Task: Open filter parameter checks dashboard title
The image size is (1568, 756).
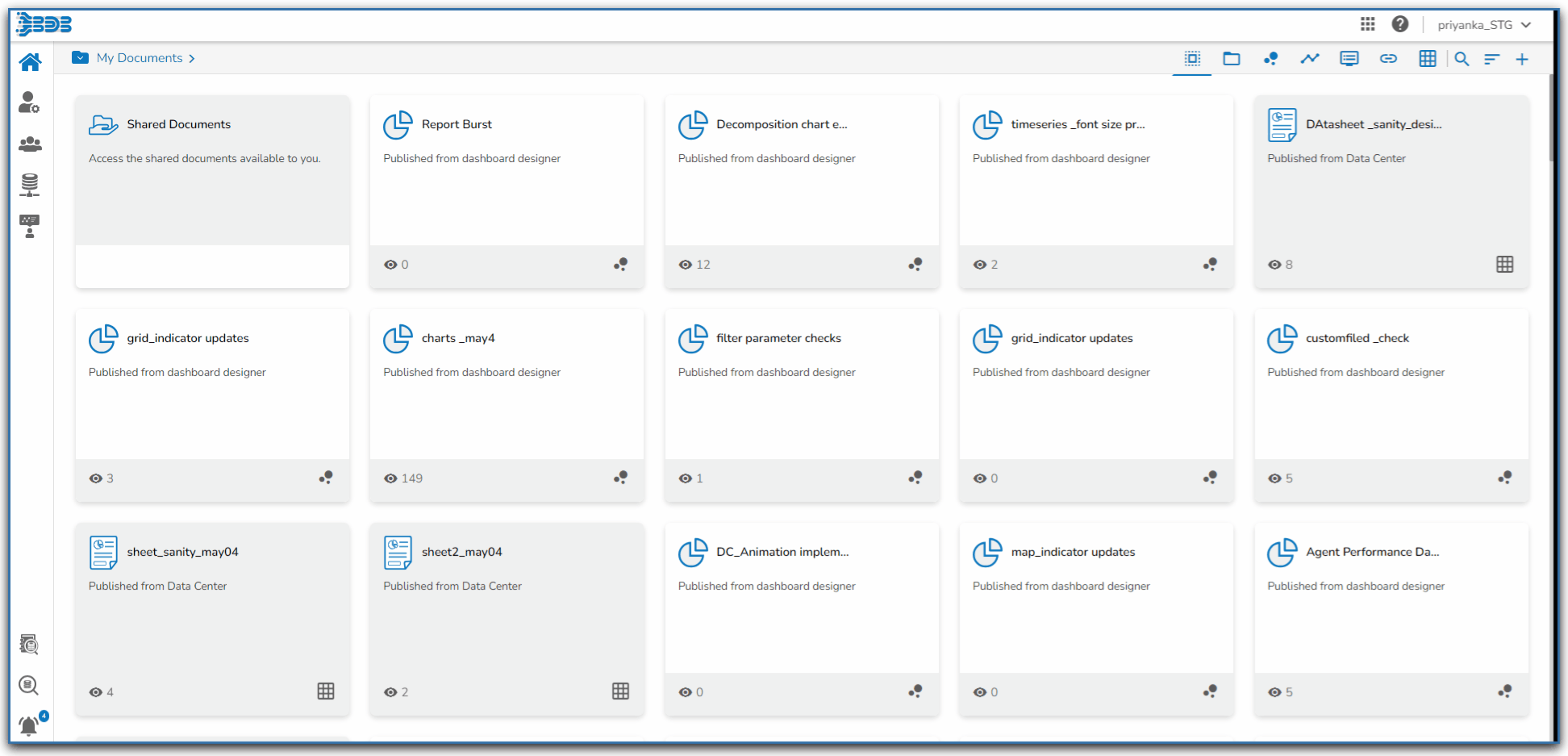Action: pos(778,338)
